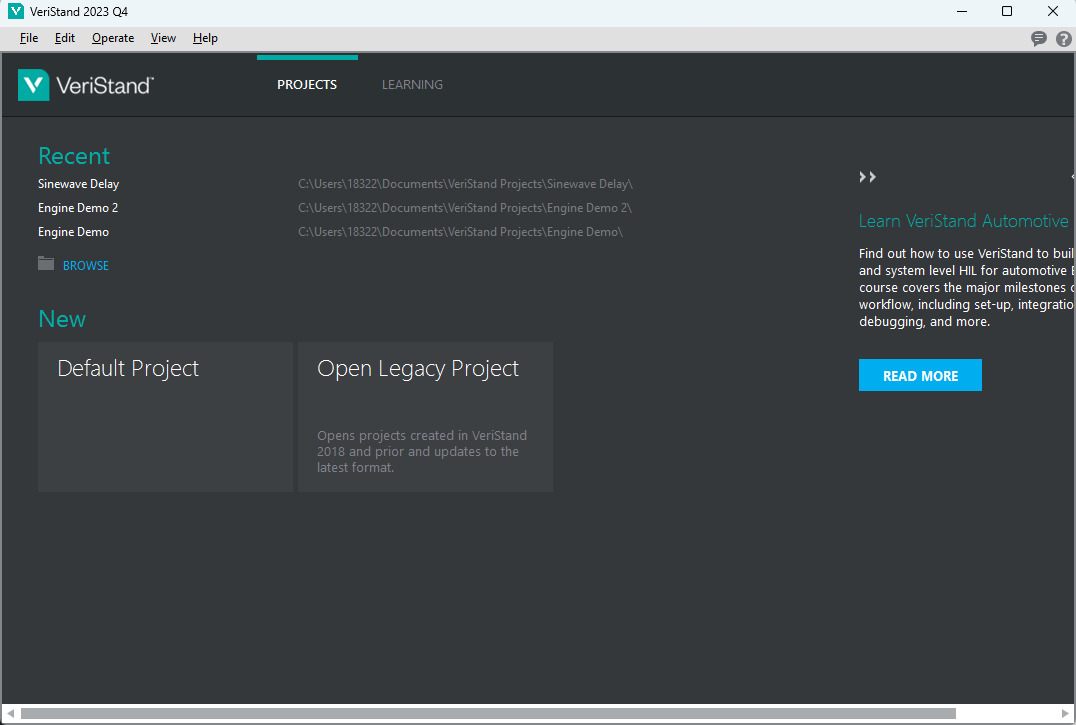1076x725 pixels.
Task: Click the help question mark icon
Action: click(1064, 39)
